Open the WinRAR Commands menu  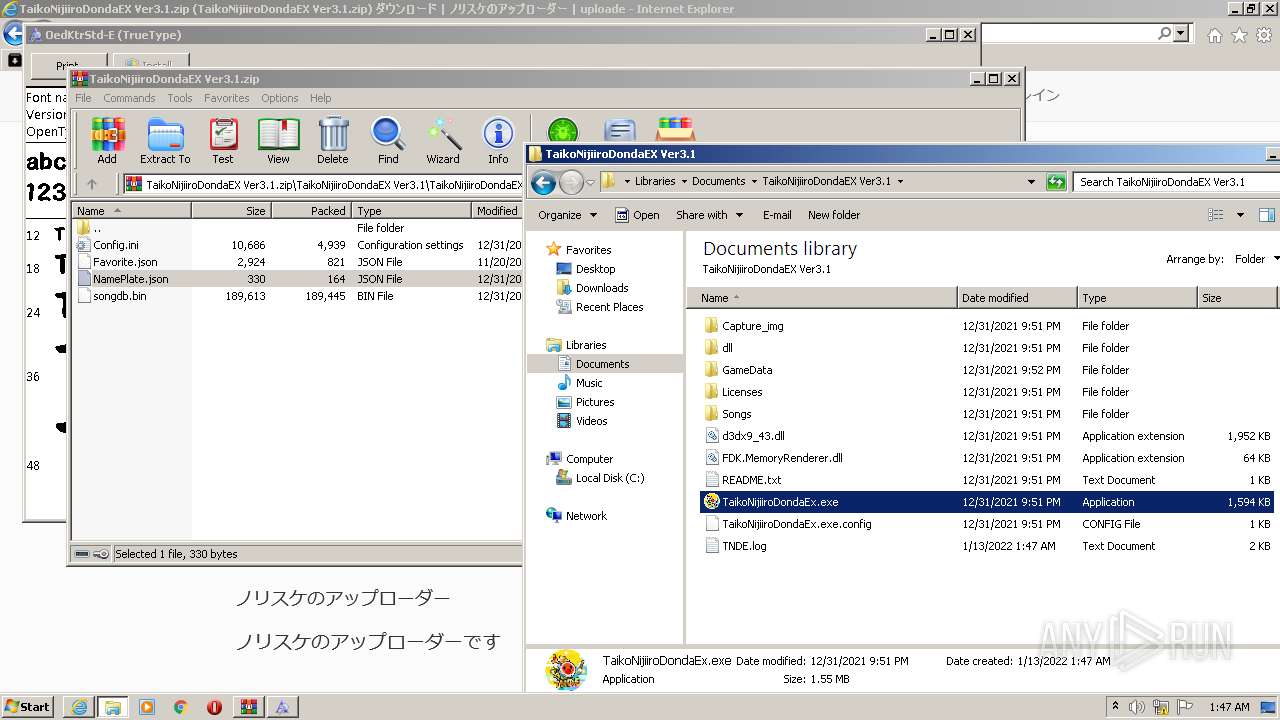(129, 98)
